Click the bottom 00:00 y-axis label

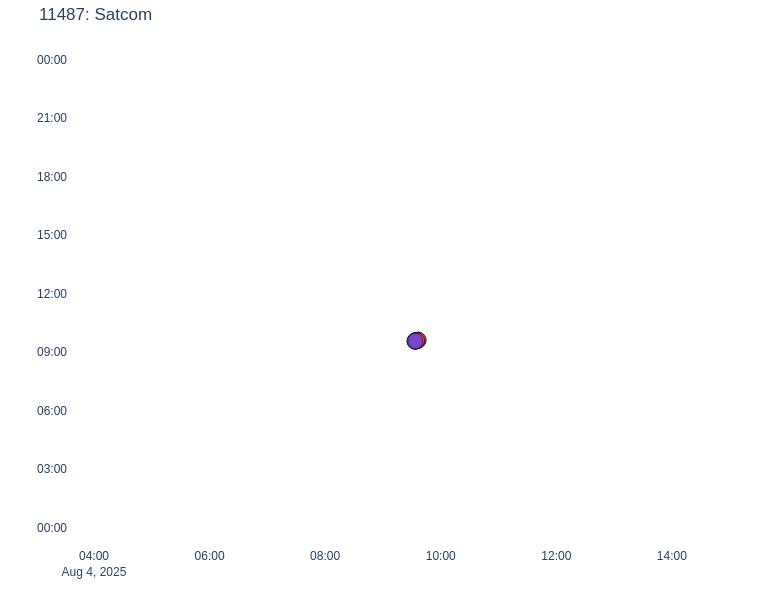click(52, 528)
